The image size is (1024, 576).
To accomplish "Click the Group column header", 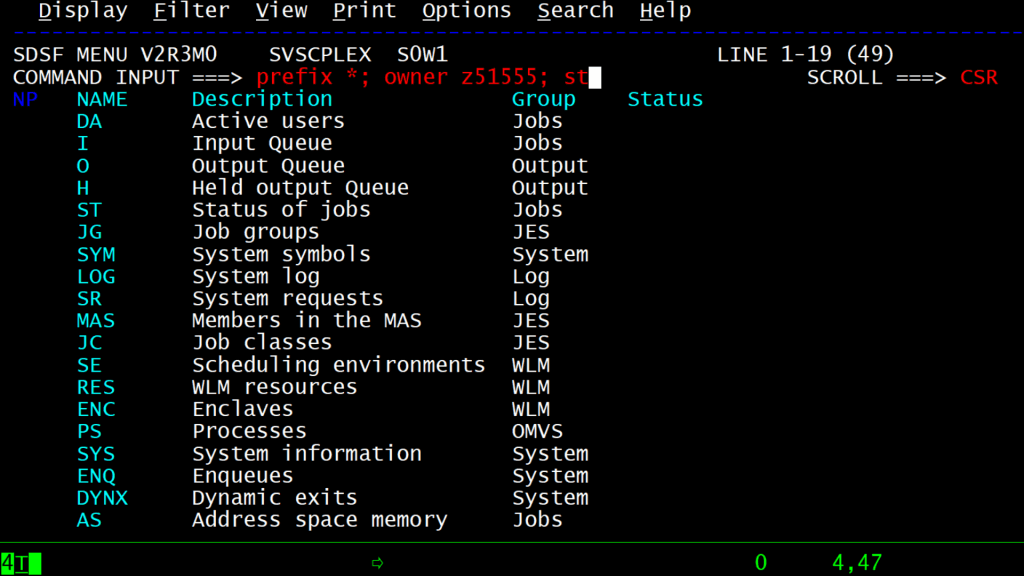I will (543, 99).
